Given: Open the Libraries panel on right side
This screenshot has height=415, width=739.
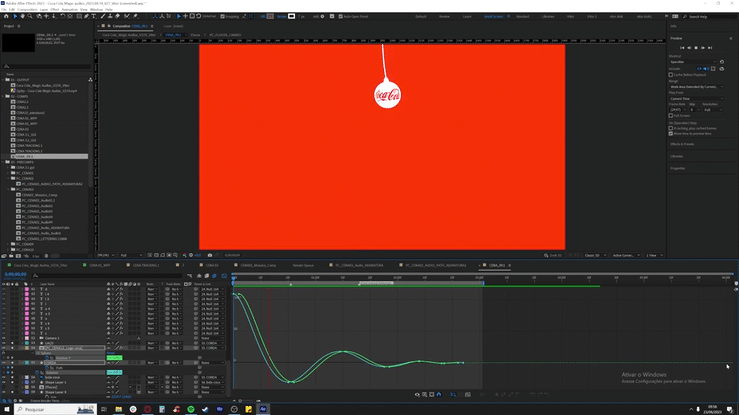Looking at the screenshot, I should (676, 156).
